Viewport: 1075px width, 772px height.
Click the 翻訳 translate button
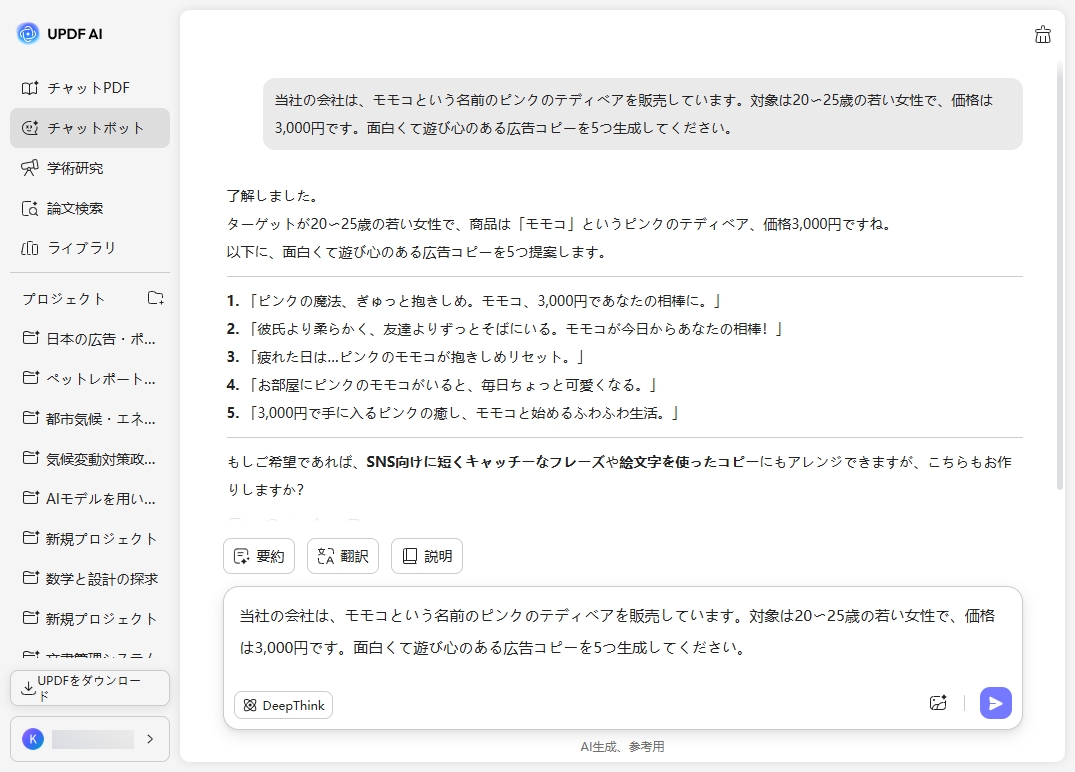click(343, 556)
